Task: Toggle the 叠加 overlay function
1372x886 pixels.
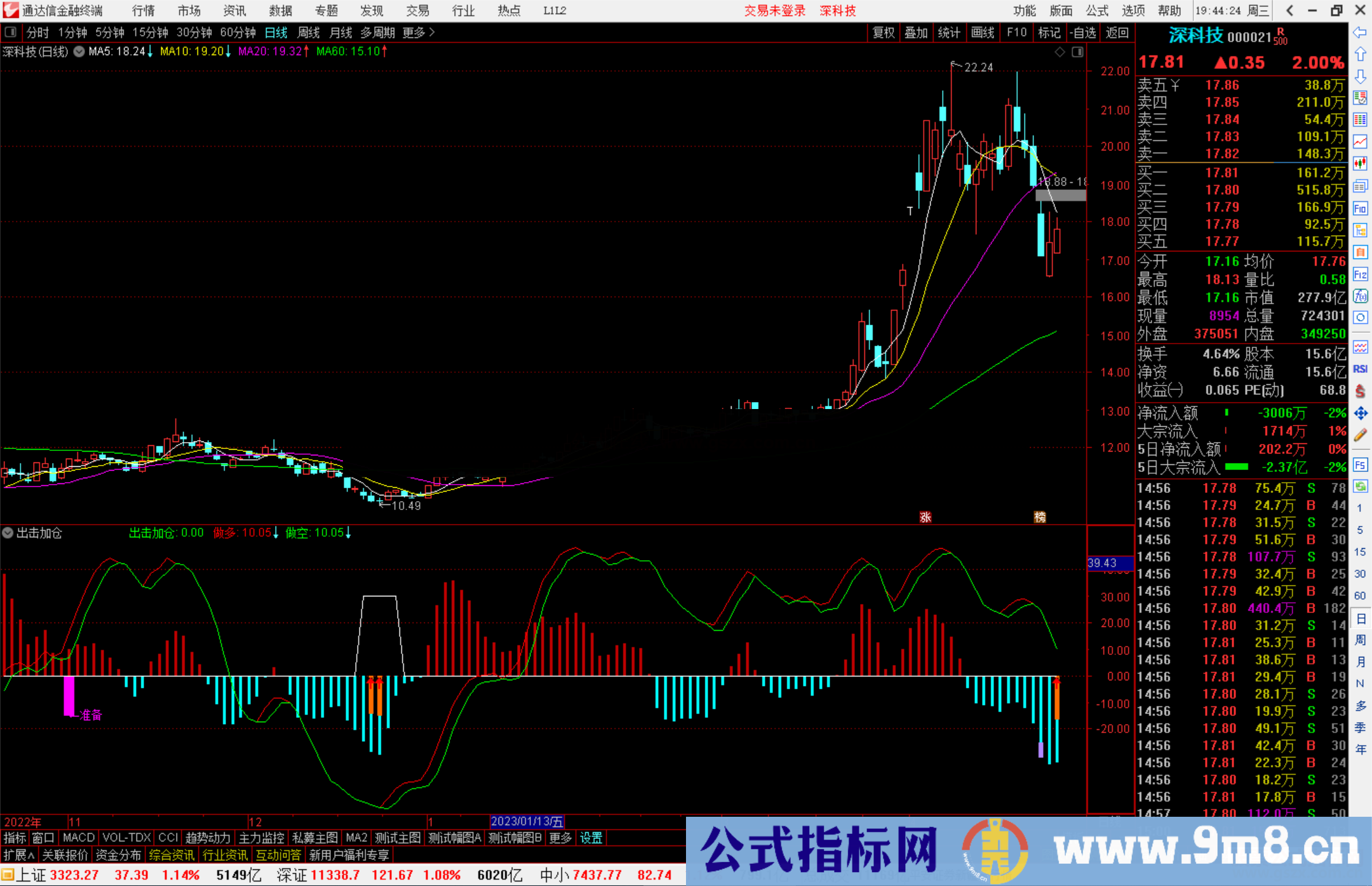Action: [917, 32]
